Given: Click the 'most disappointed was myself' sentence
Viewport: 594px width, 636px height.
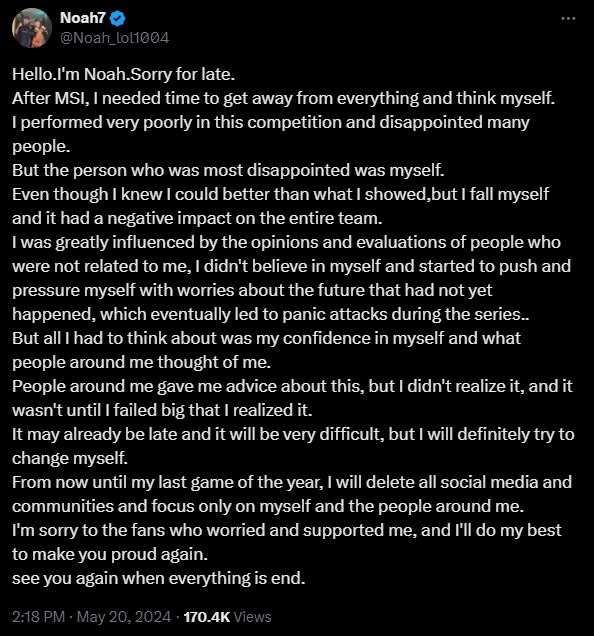Looking at the screenshot, I should coord(228,170).
